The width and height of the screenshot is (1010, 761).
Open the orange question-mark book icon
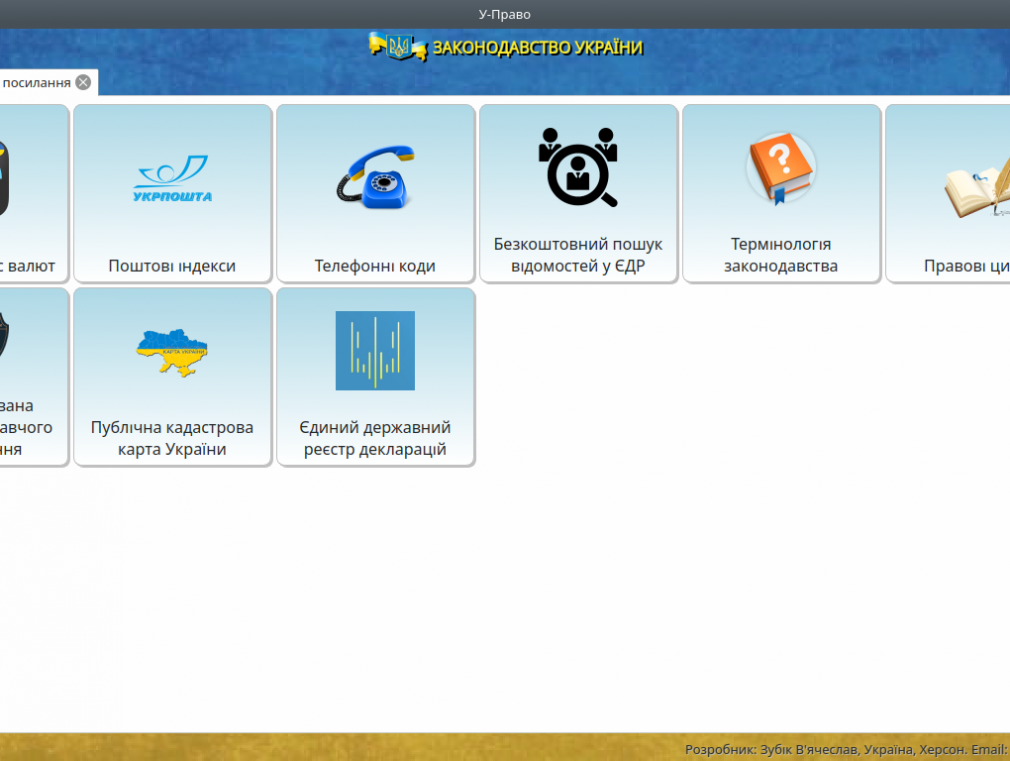[x=781, y=168]
